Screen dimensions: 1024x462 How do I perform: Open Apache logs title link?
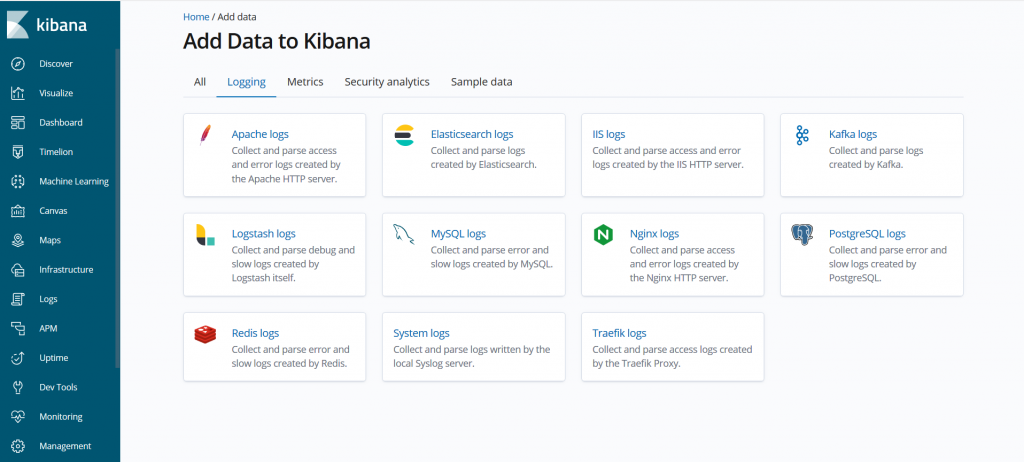(260, 134)
